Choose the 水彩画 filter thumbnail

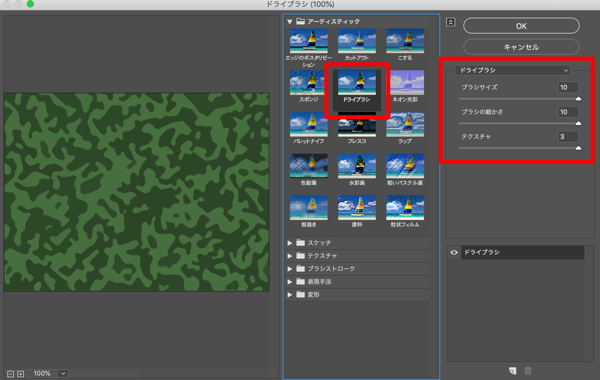point(357,166)
